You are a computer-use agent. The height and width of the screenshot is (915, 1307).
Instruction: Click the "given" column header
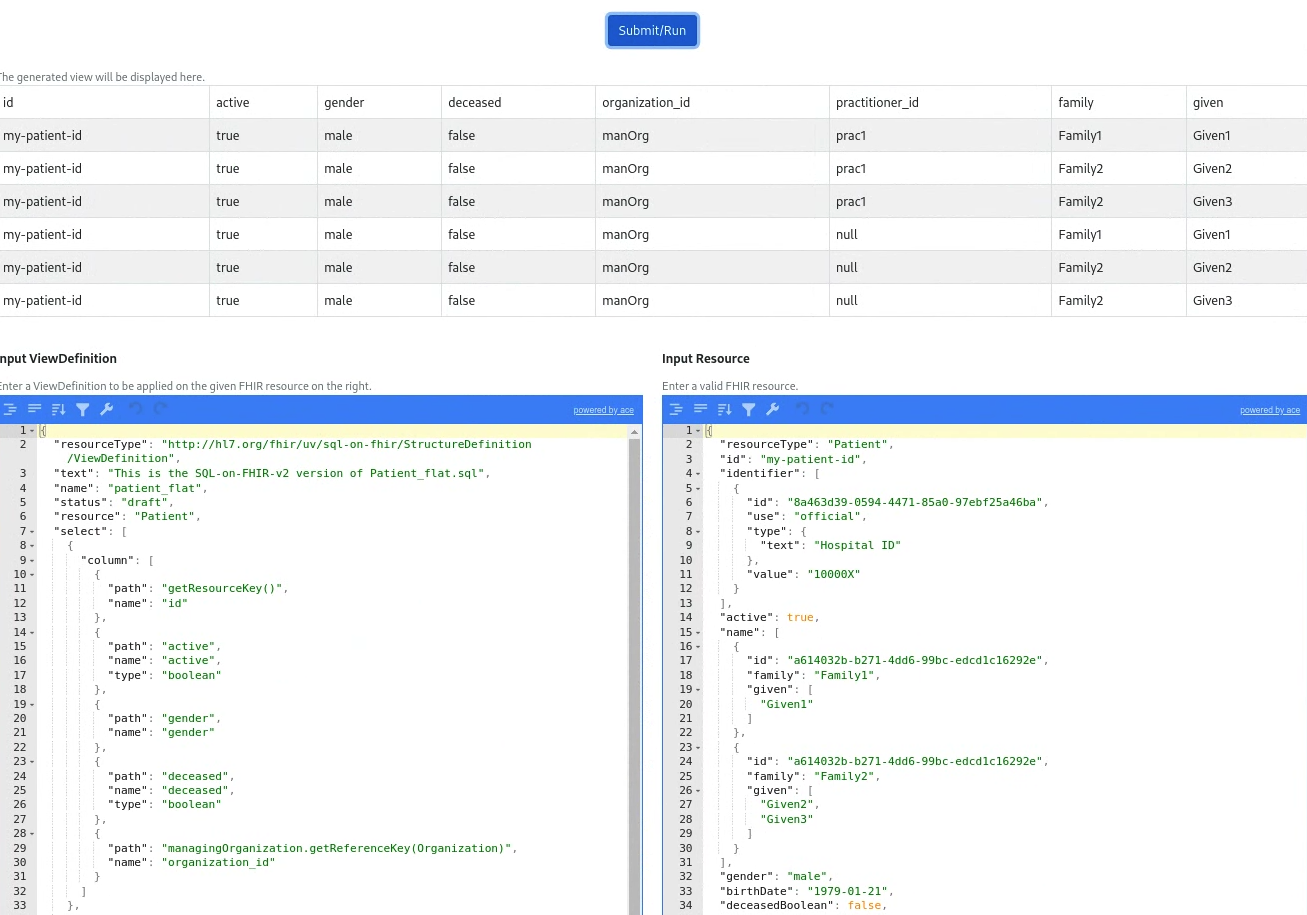point(1247,102)
